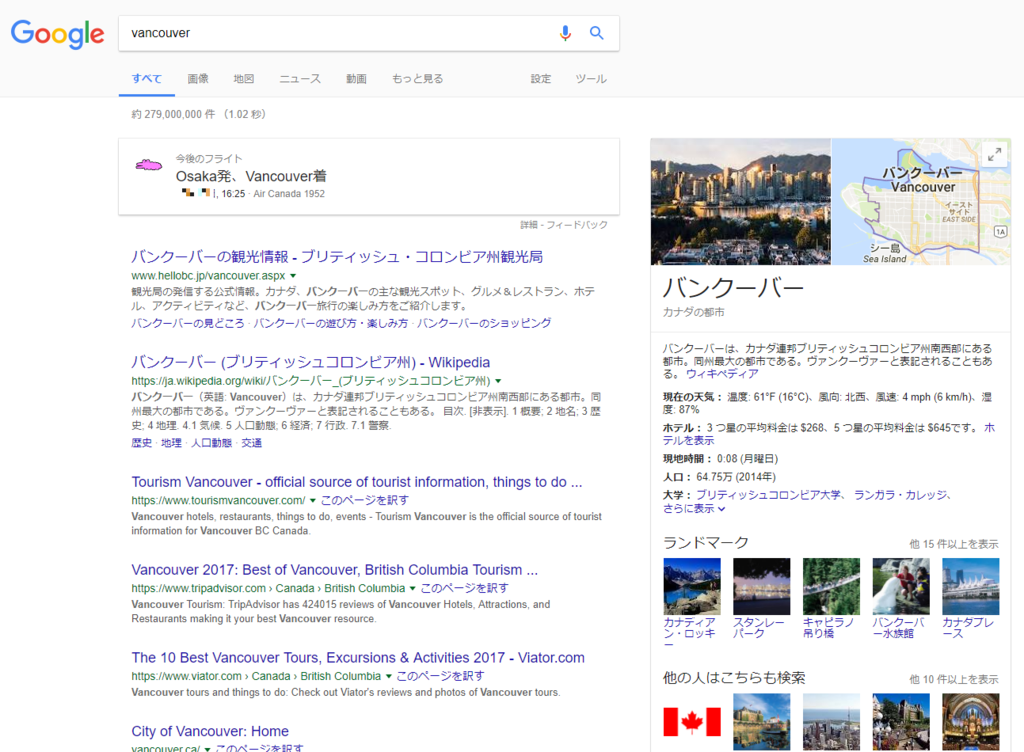The height and width of the screenshot is (752, 1024).
Task: Open vancouver.ca URL dropdown arrow
Action: tap(208, 749)
